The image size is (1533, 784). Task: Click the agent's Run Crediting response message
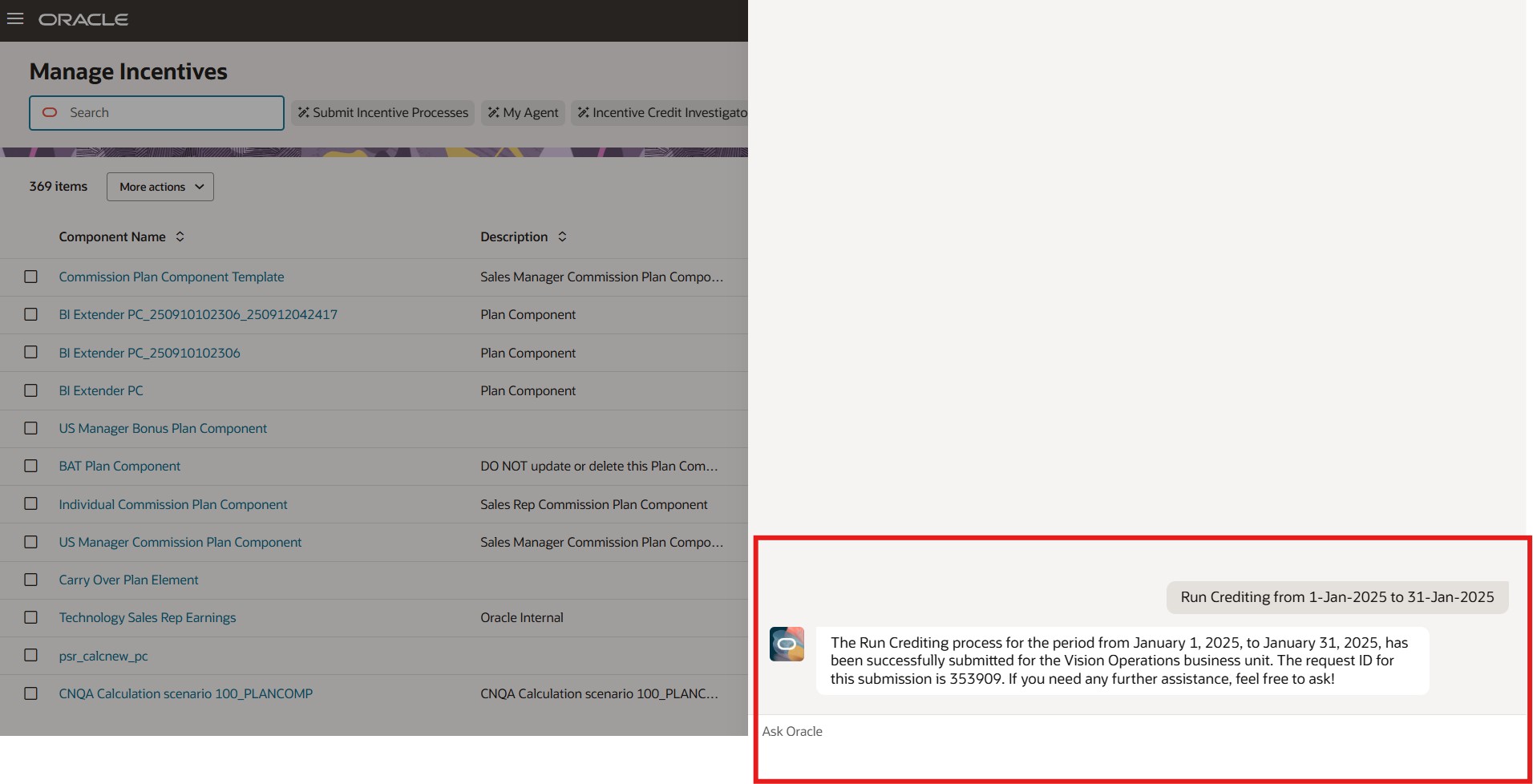click(1122, 661)
